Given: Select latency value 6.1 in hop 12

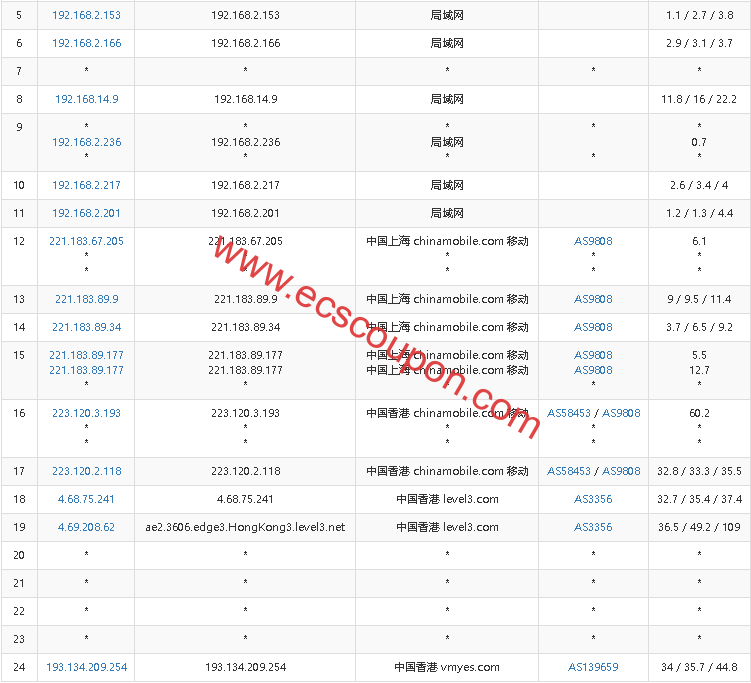Looking at the screenshot, I should point(699,241).
